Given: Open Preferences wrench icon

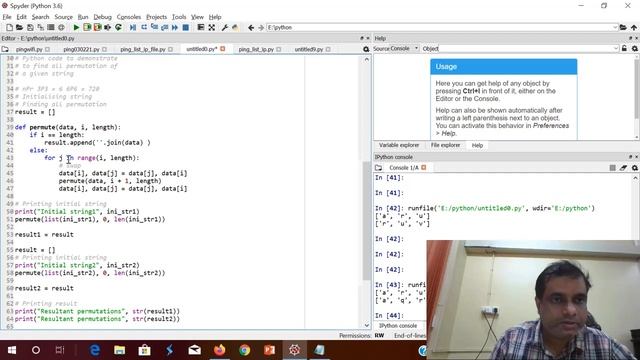Looking at the screenshot, I should [224, 27].
